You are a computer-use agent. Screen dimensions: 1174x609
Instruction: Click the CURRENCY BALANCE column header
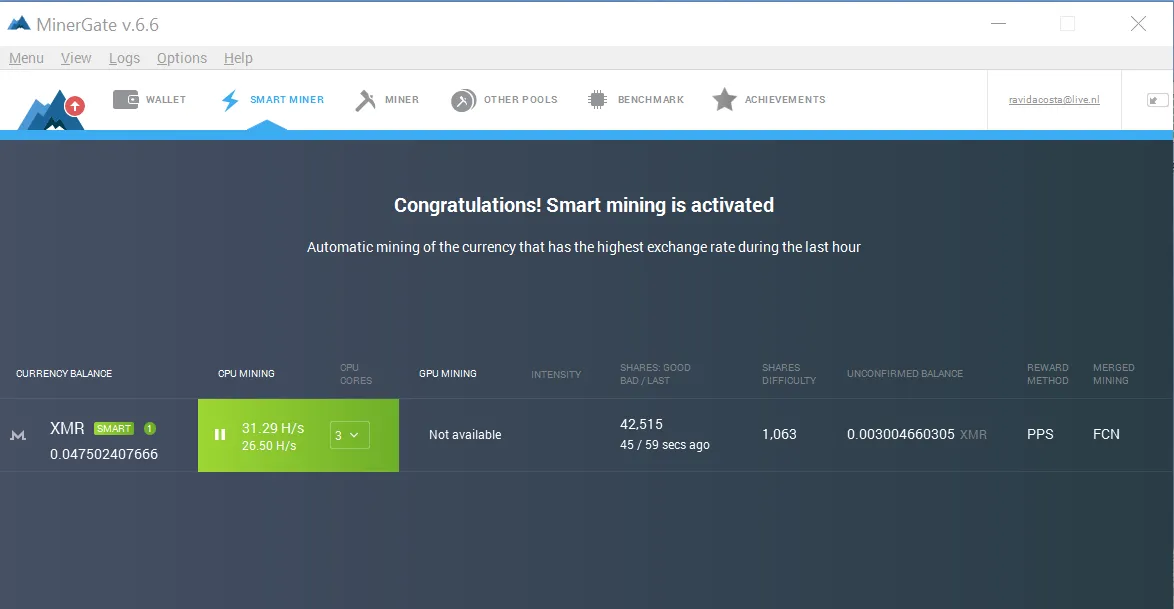pos(64,374)
